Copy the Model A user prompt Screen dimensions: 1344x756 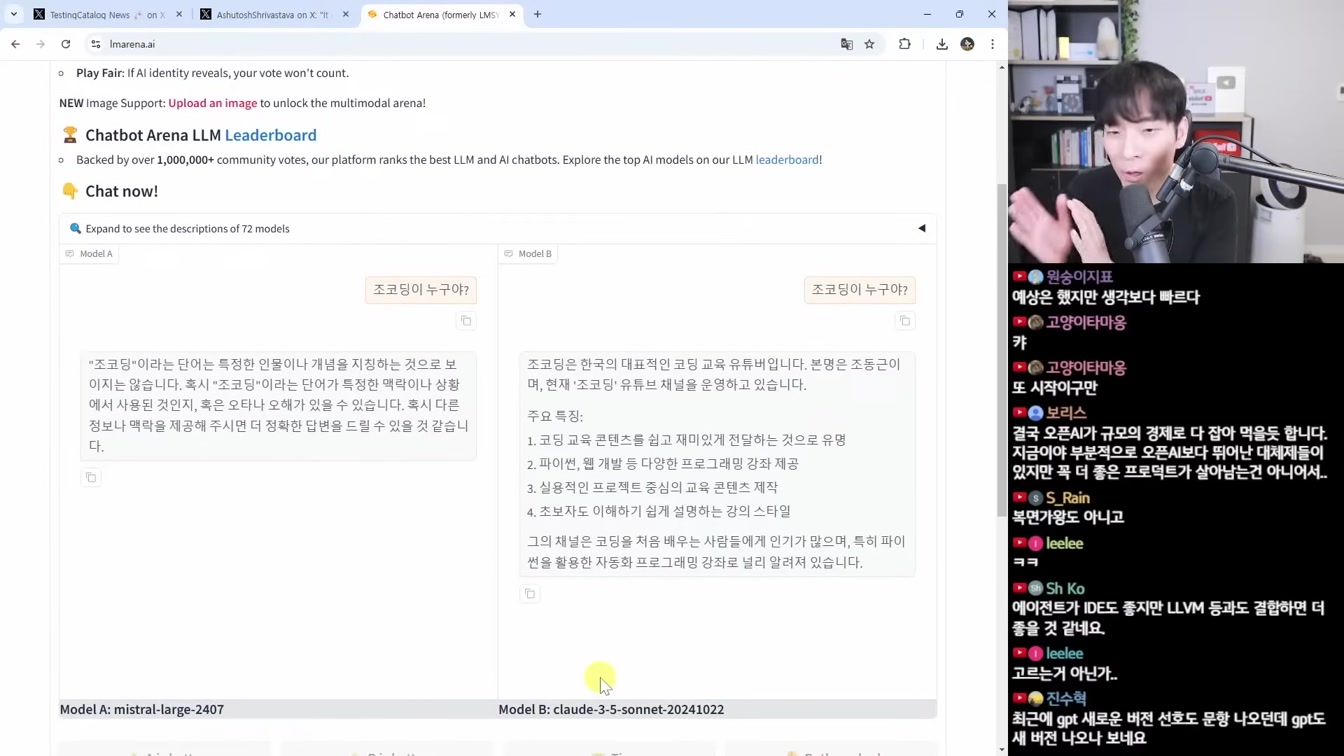coord(466,321)
